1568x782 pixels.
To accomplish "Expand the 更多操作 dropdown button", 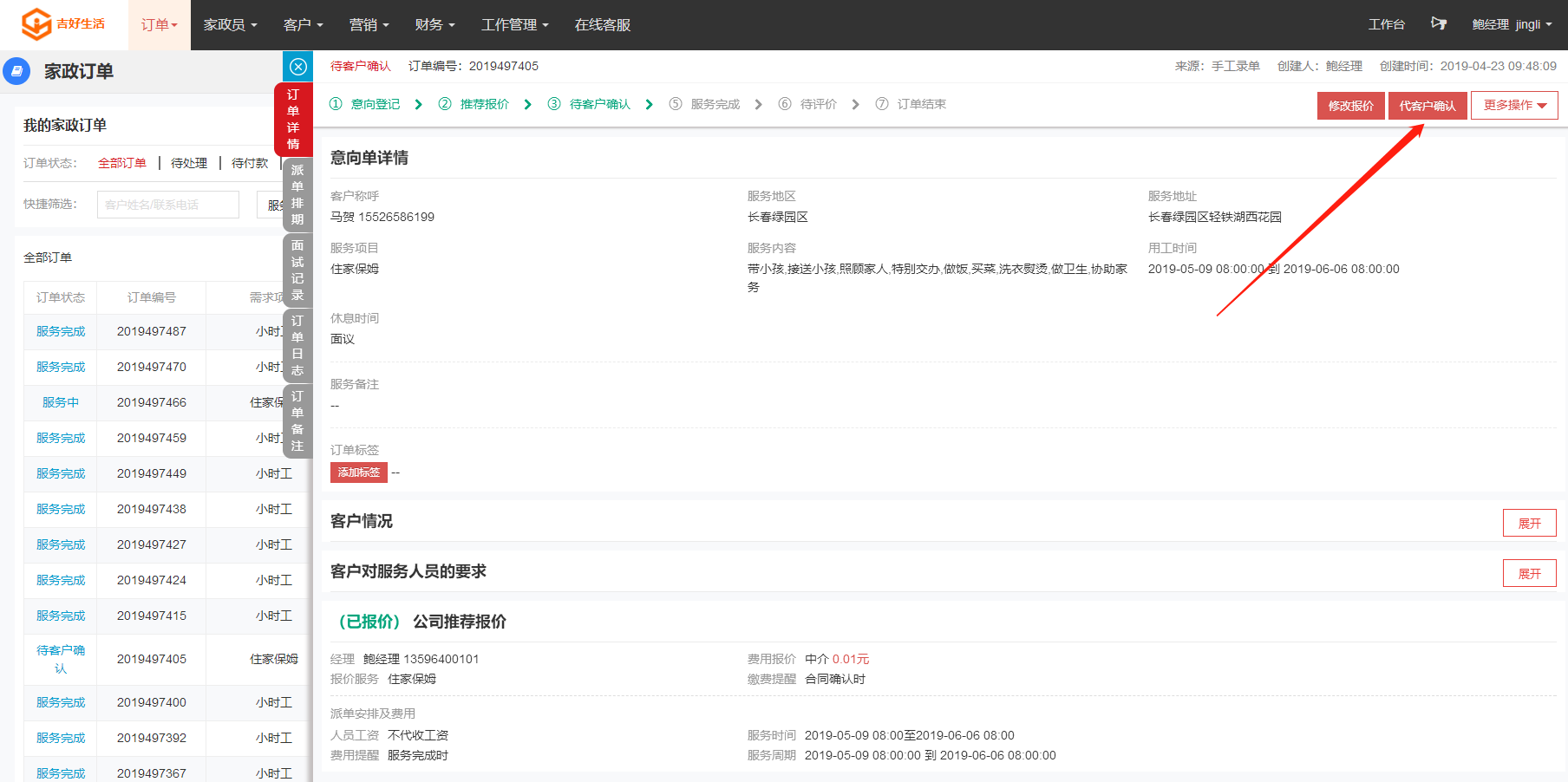I will (x=1514, y=106).
